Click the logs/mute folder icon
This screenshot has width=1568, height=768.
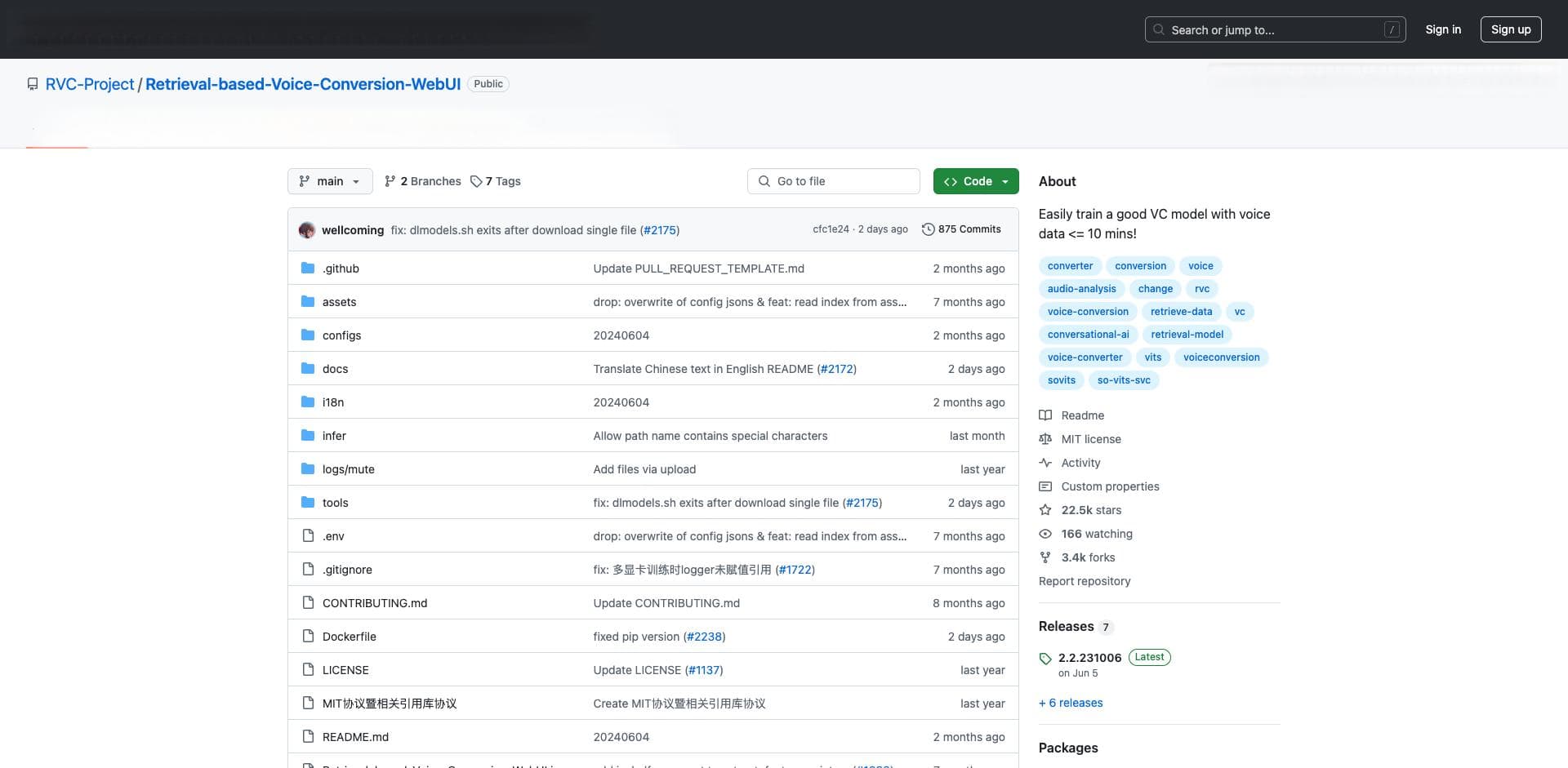point(308,469)
